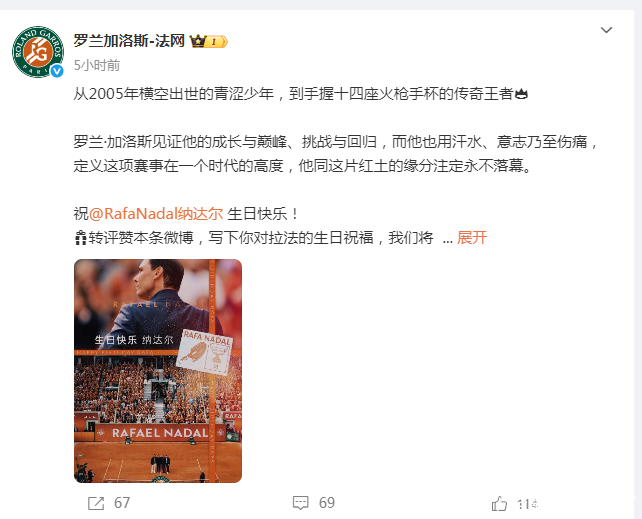Screen dimensions: 642x519
Task: Open the comments bubble icon
Action: 301,503
